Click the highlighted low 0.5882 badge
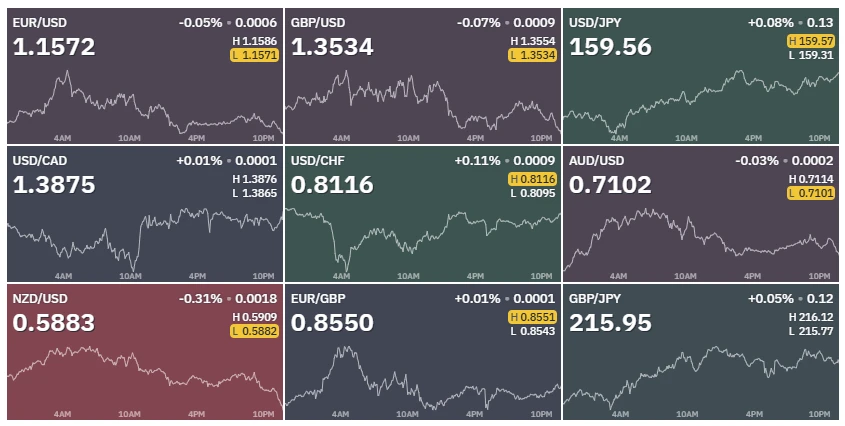Screen dimensions: 845x426 [254, 331]
